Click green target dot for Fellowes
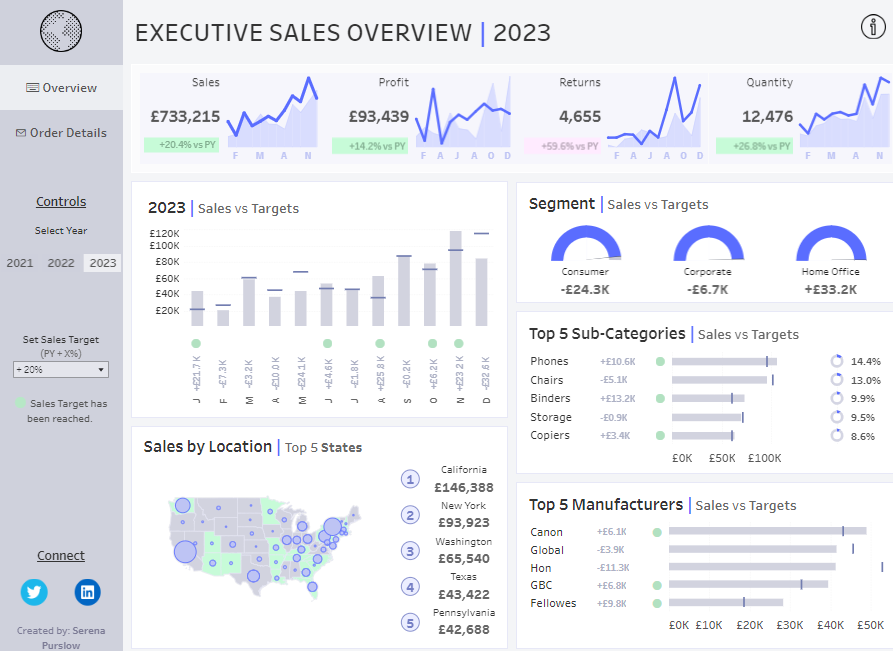This screenshot has width=893, height=651. 657,604
